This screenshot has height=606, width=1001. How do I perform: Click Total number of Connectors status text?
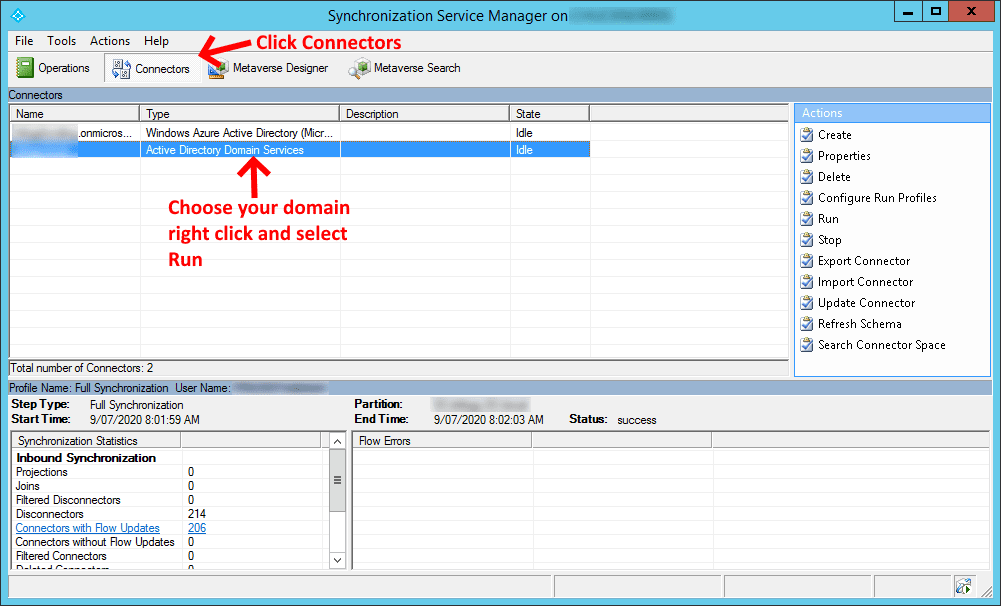tap(82, 368)
